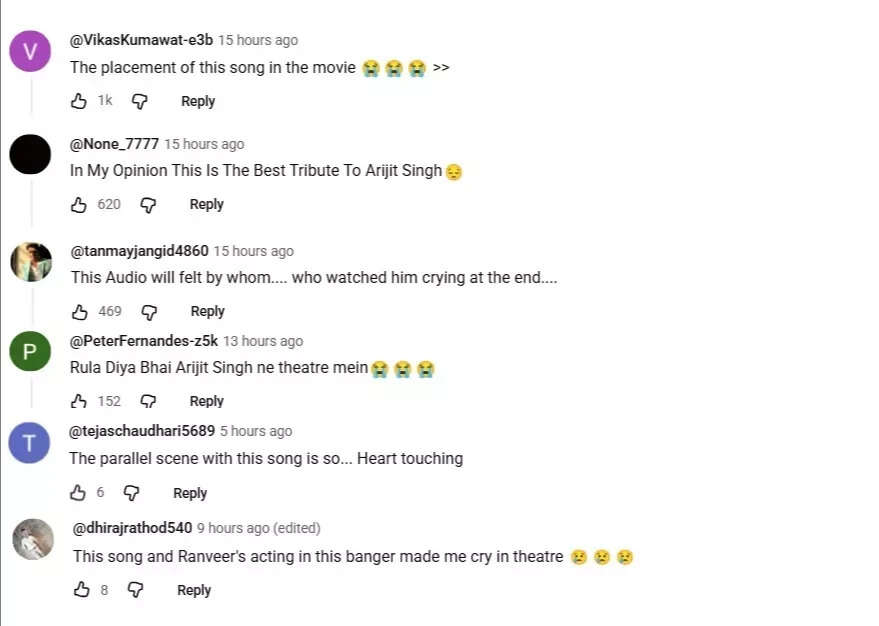Dislike @VikasKumawat-e3b's comment
Image resolution: width=879 pixels, height=626 pixels.
click(141, 101)
